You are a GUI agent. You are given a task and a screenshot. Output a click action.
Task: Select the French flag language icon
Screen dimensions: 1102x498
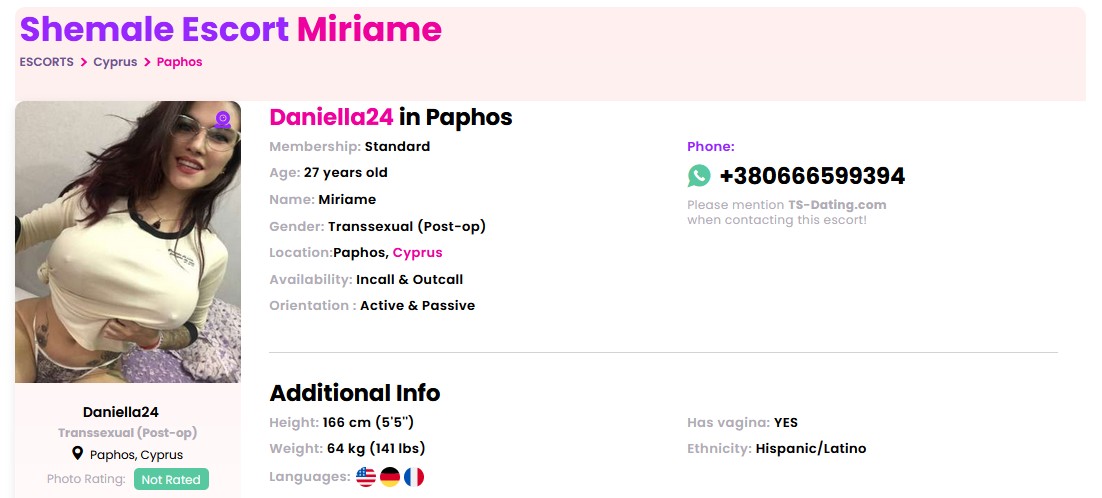point(414,477)
